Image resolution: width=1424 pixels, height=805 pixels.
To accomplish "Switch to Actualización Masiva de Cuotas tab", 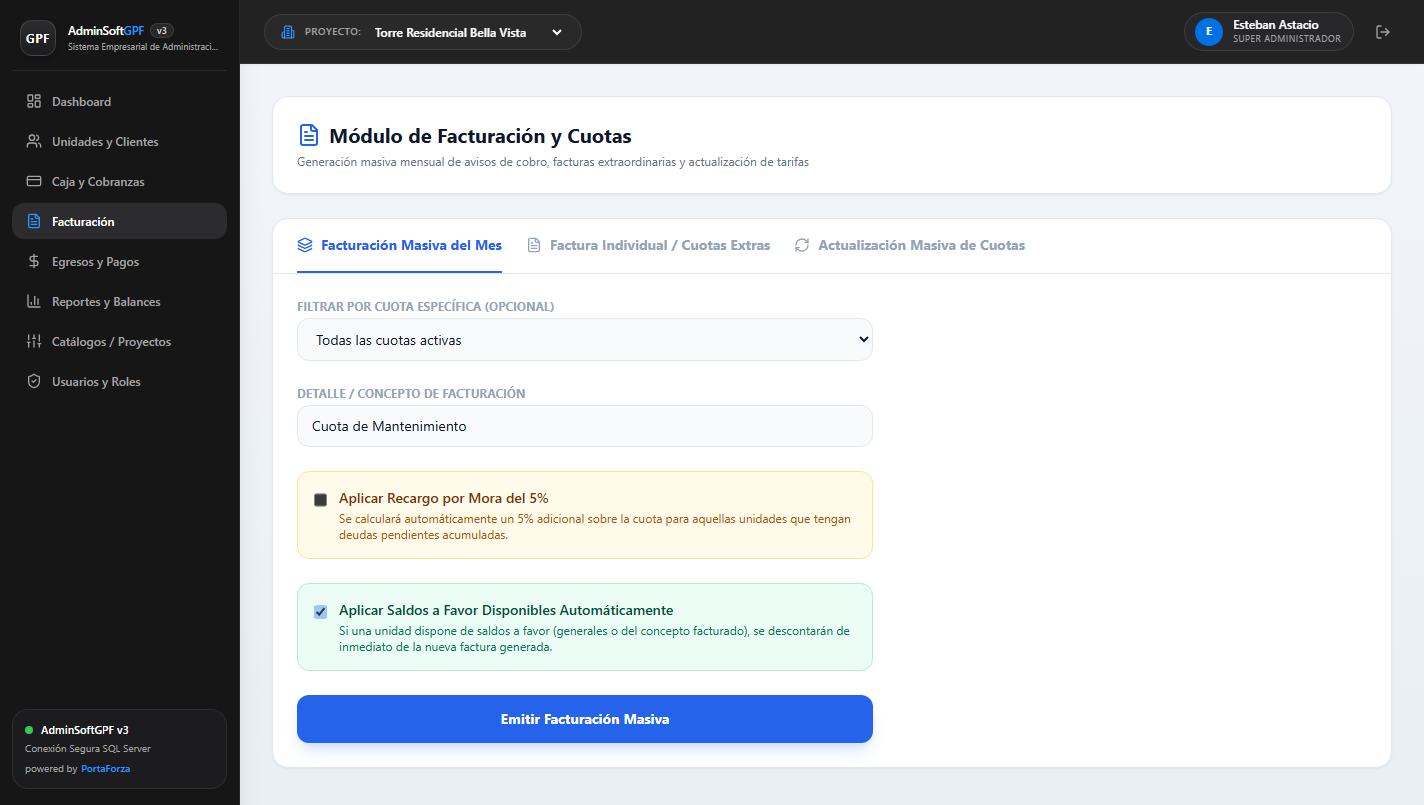I will coord(909,245).
